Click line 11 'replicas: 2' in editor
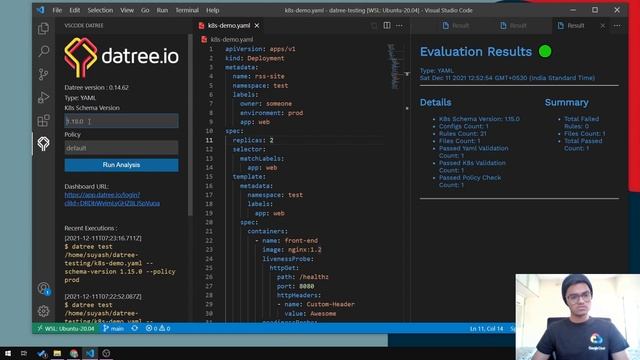The width and height of the screenshot is (640, 360). click(253, 140)
